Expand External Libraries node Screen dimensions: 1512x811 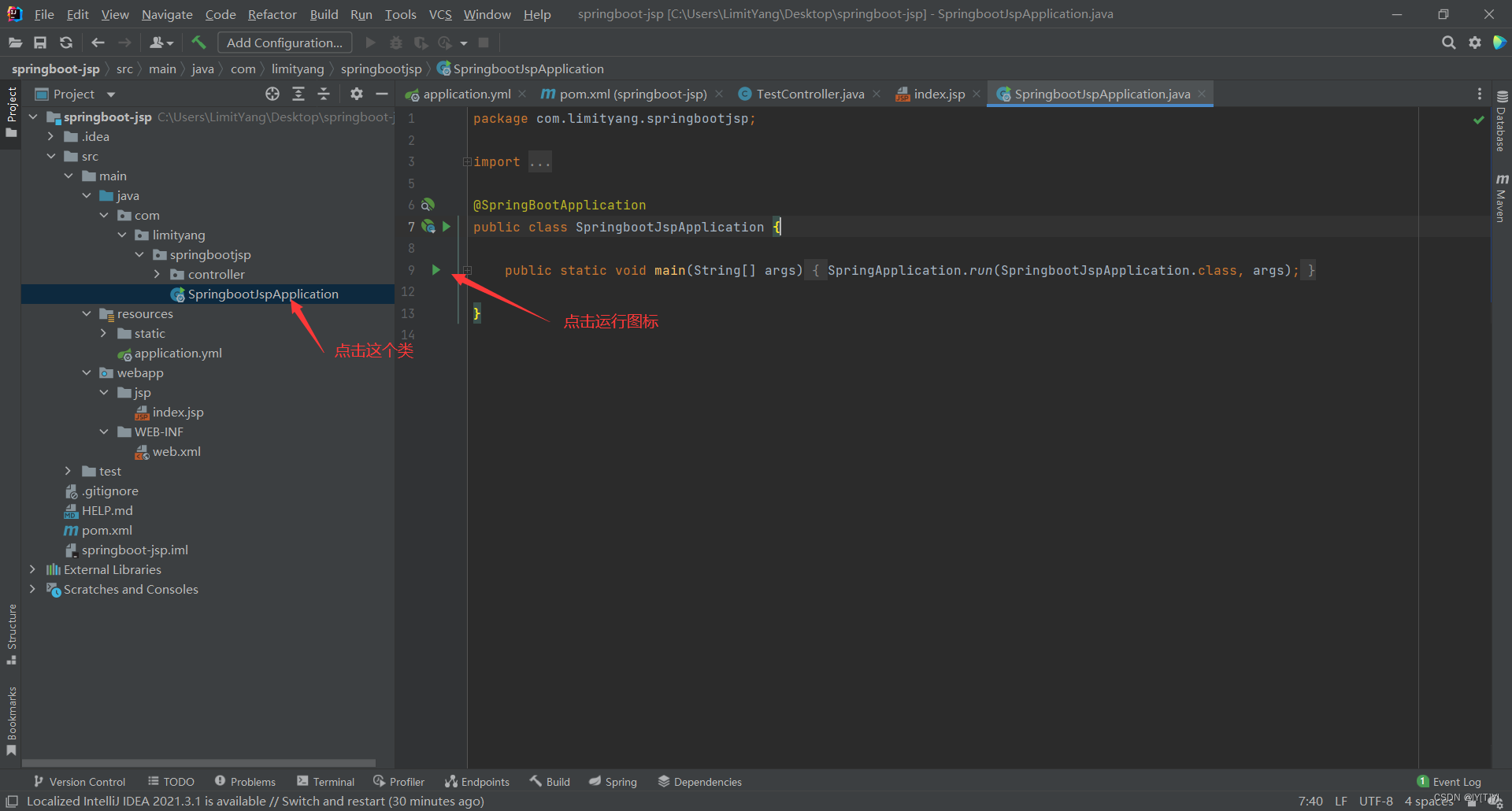32,569
